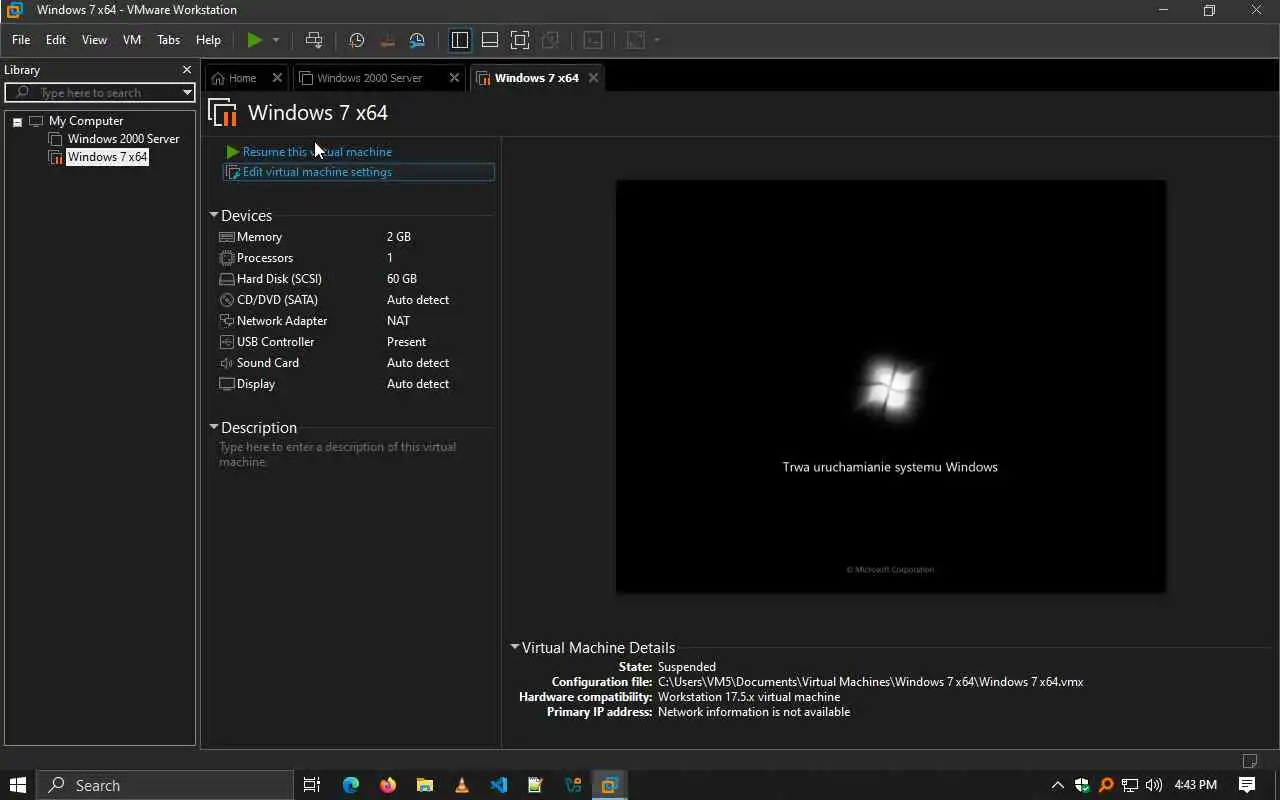
Task: Switch to the Windows 2000 Server tab
Action: [x=369, y=78]
